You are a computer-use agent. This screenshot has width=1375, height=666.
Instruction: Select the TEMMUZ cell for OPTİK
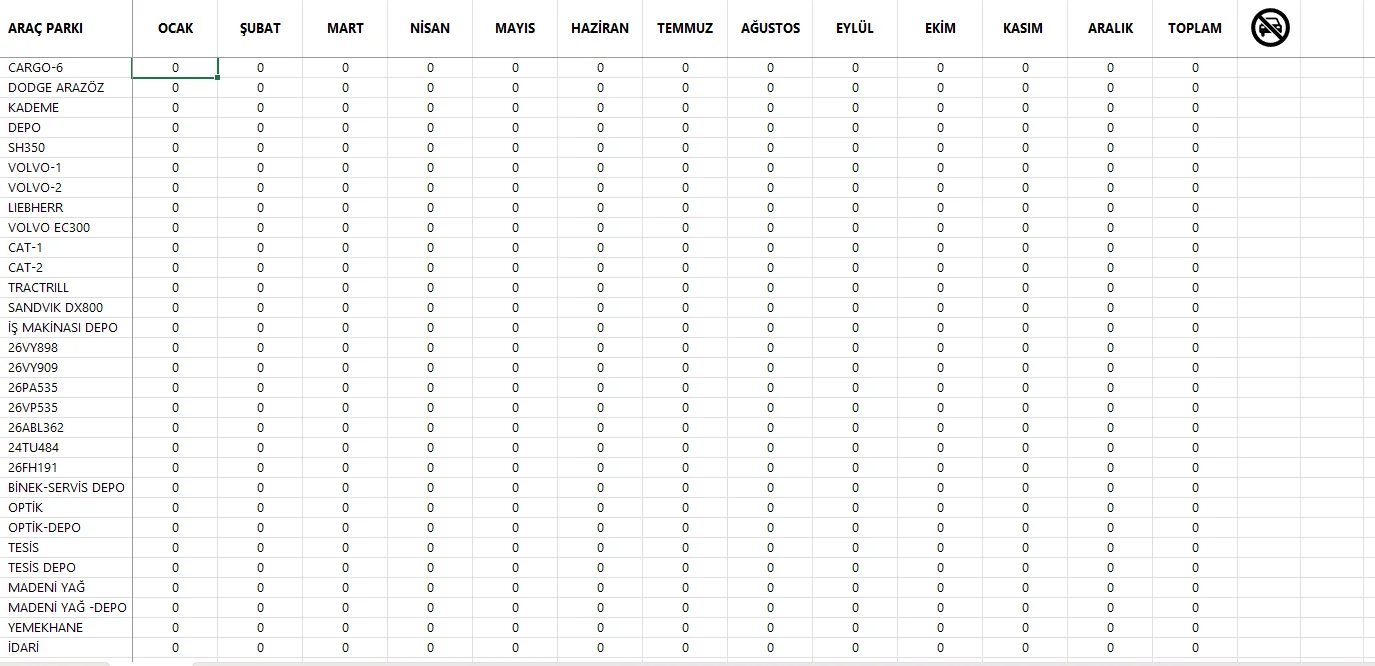click(x=686, y=508)
